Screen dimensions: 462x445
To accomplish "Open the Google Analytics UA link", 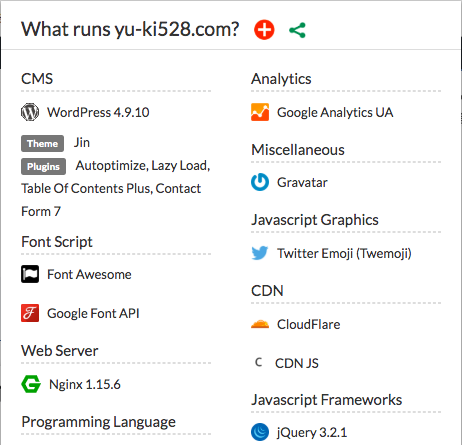I will pyautogui.click(x=335, y=112).
